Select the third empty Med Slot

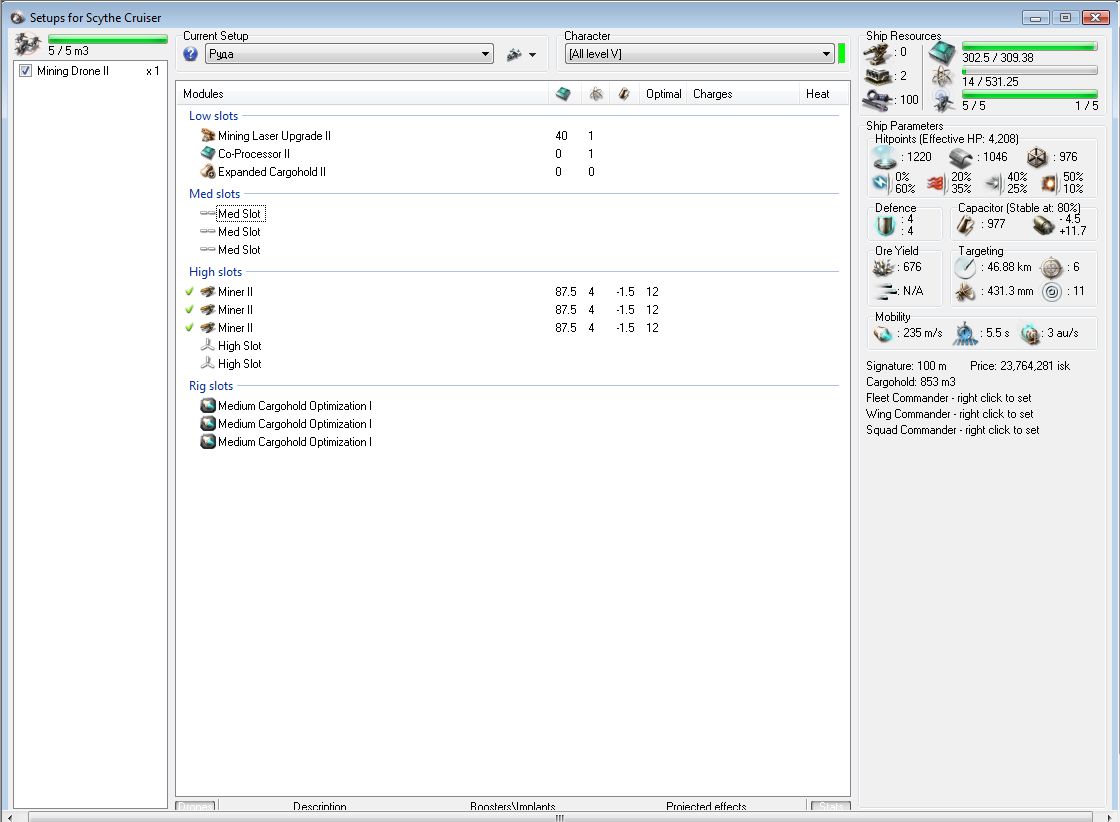tap(239, 249)
